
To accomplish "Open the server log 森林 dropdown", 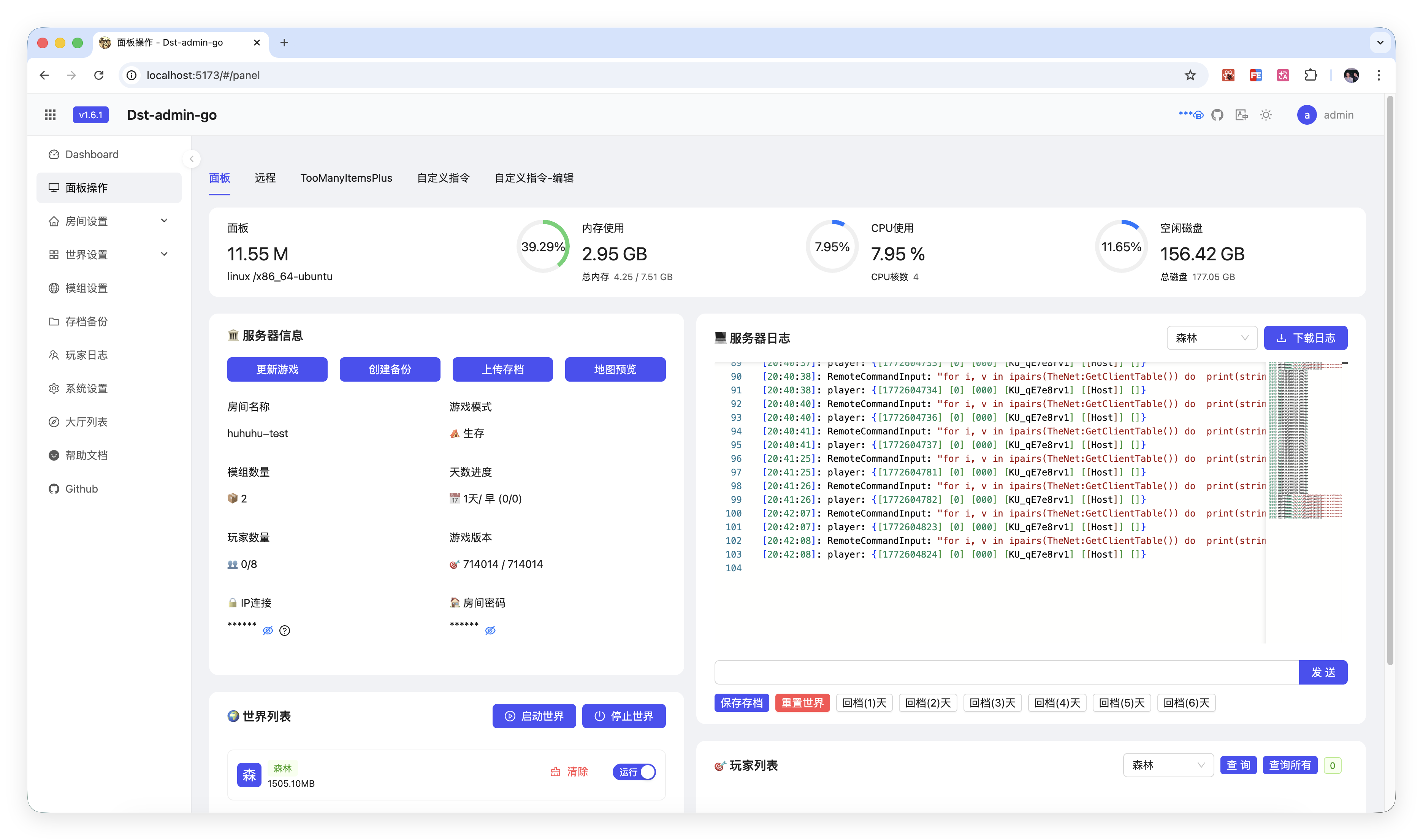I will pos(1211,338).
